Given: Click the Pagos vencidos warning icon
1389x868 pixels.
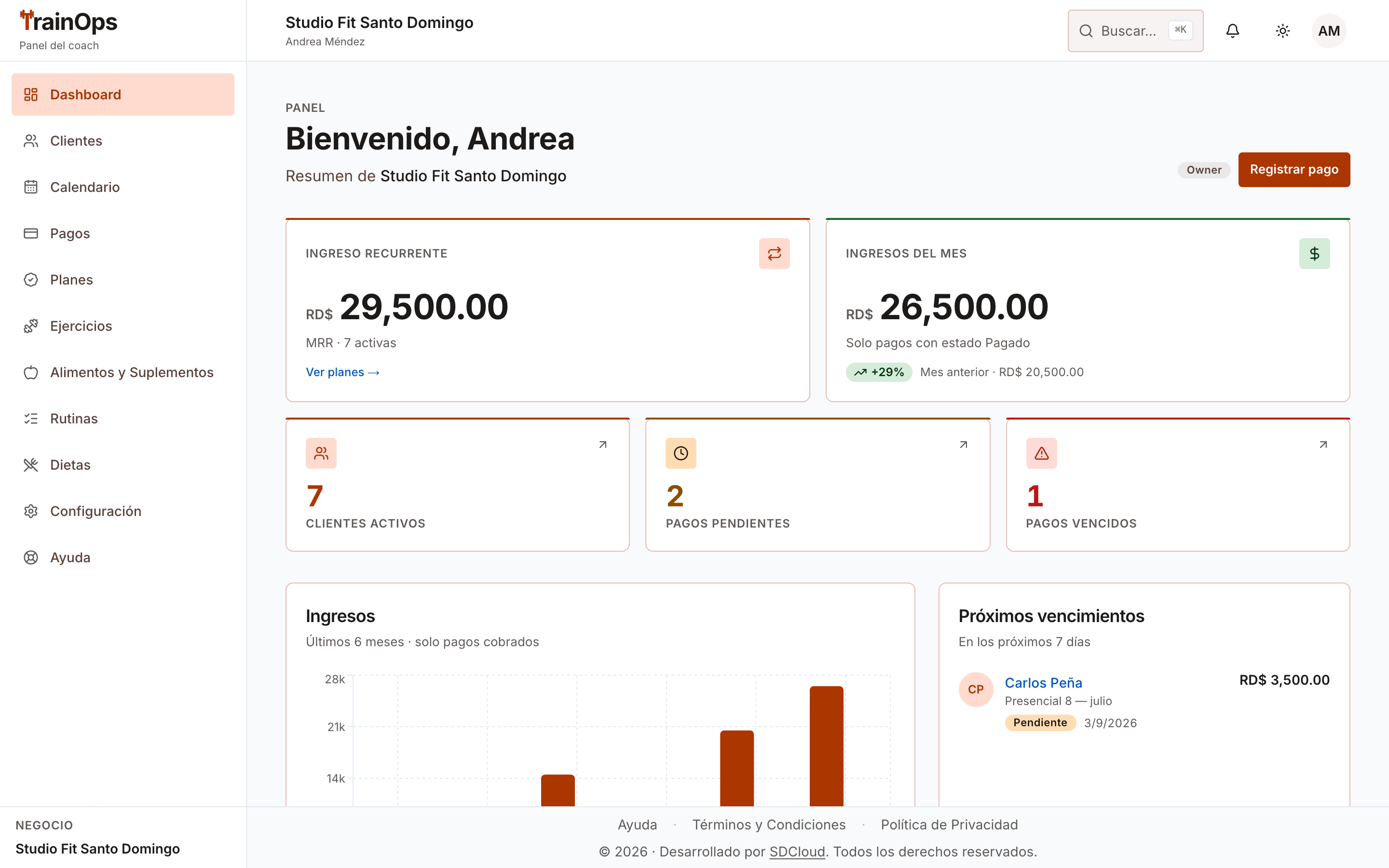Looking at the screenshot, I should tap(1041, 453).
